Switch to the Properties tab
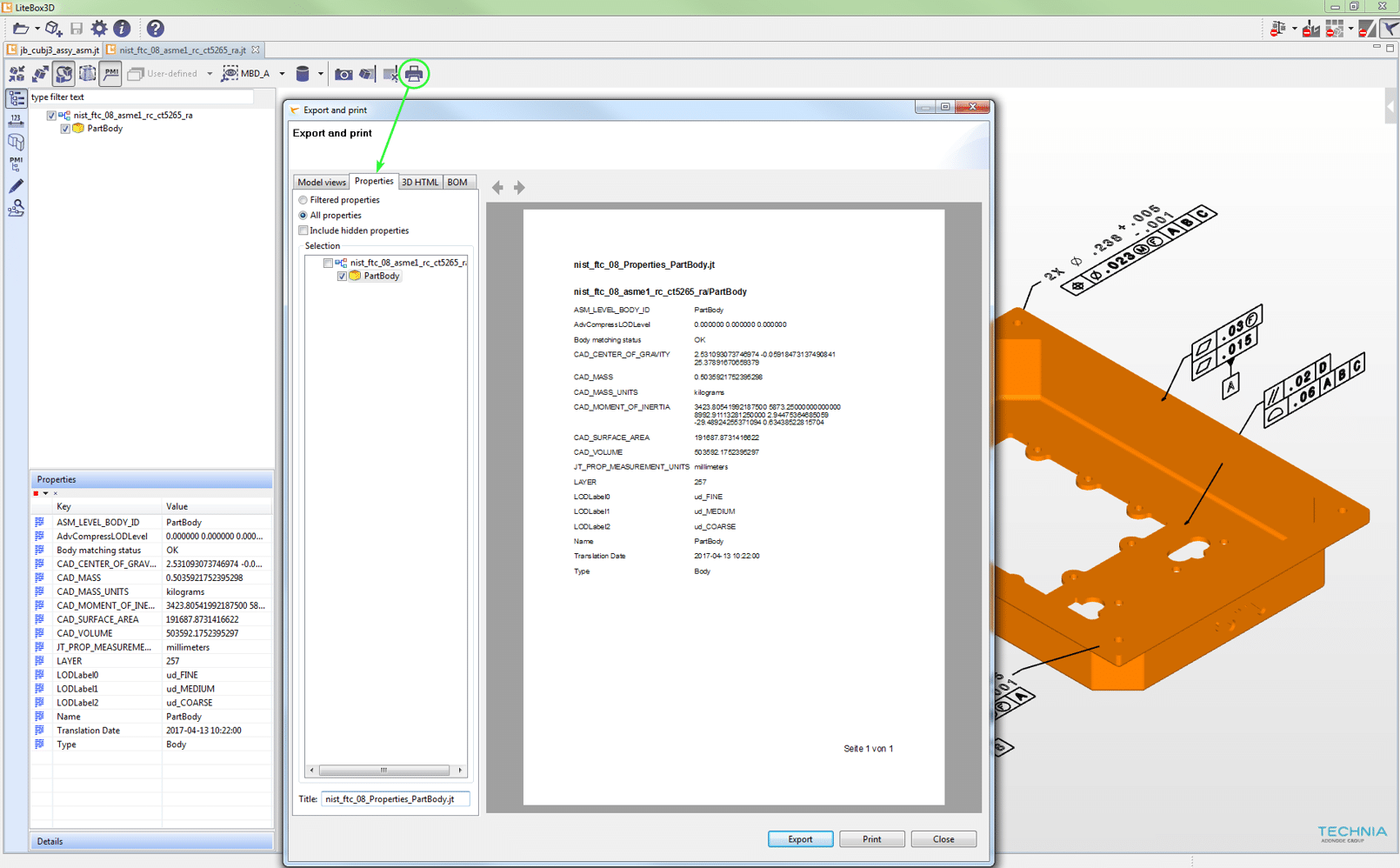Image resolution: width=1400 pixels, height=868 pixels. click(374, 181)
